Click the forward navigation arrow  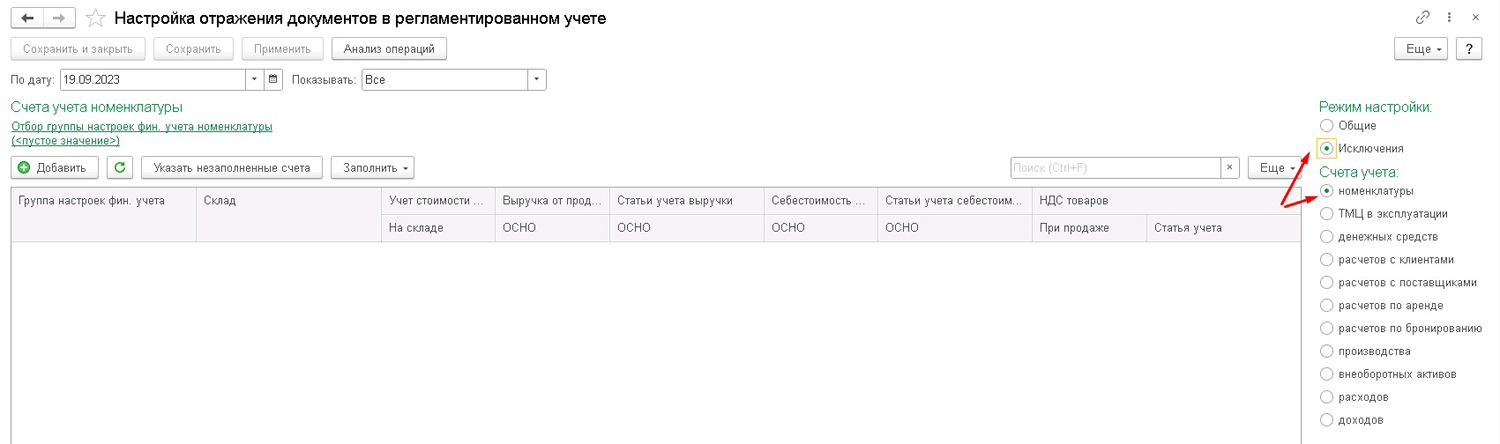tap(59, 18)
